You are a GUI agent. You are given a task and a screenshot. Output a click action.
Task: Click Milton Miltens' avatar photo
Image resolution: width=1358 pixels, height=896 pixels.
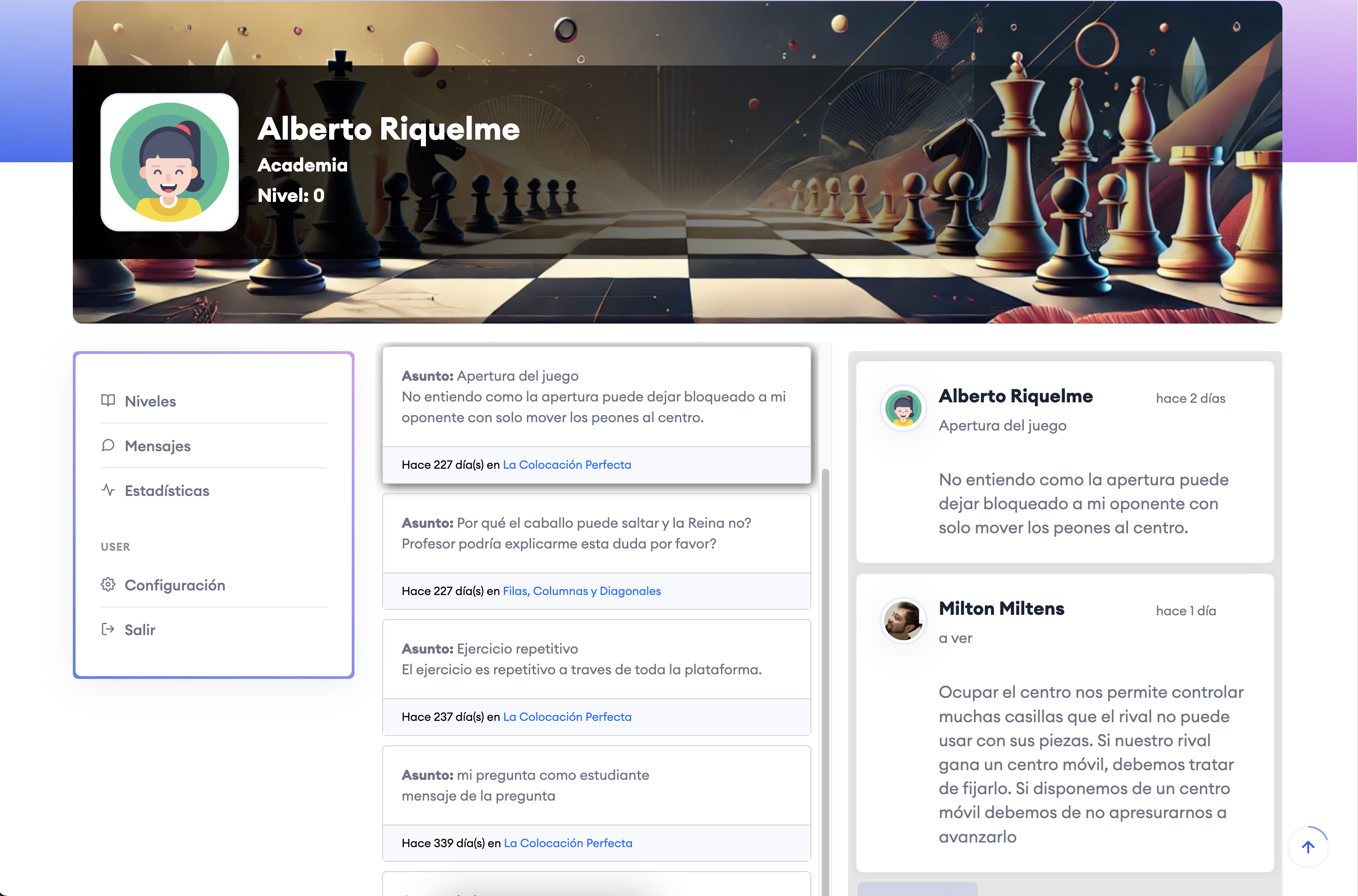[x=903, y=620]
